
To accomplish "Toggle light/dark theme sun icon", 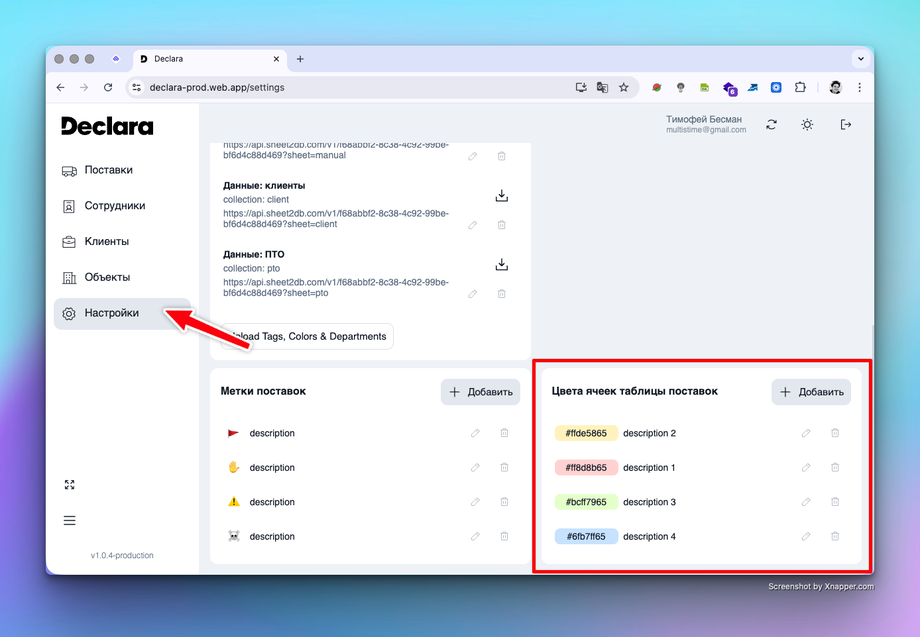I will click(x=807, y=124).
